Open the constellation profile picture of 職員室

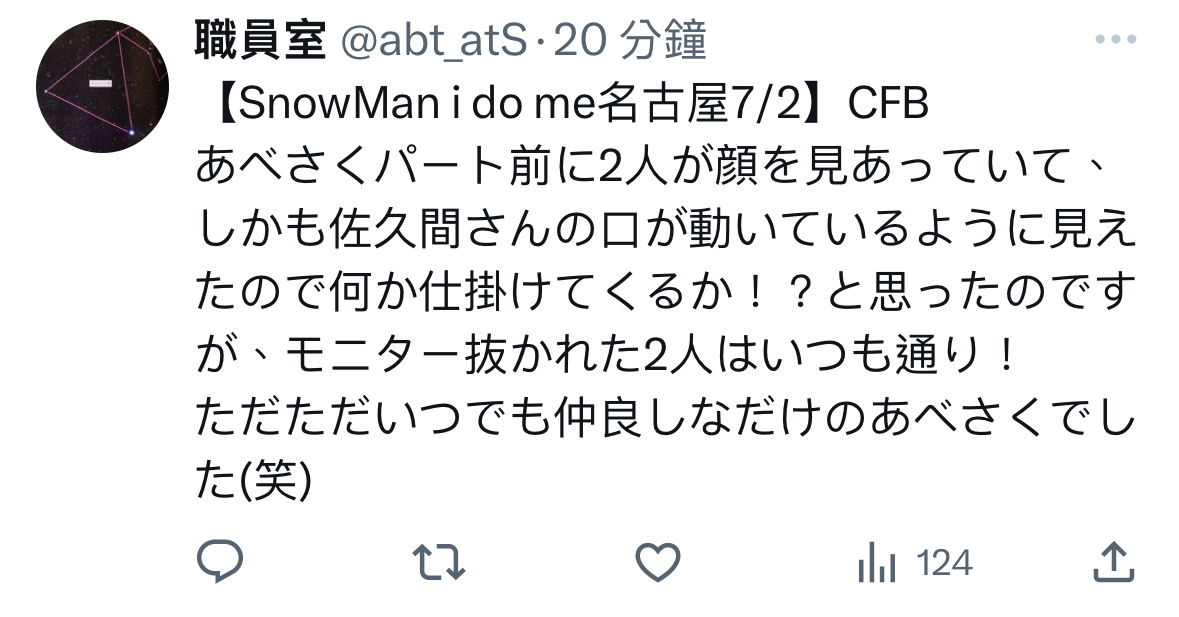[x=102, y=86]
